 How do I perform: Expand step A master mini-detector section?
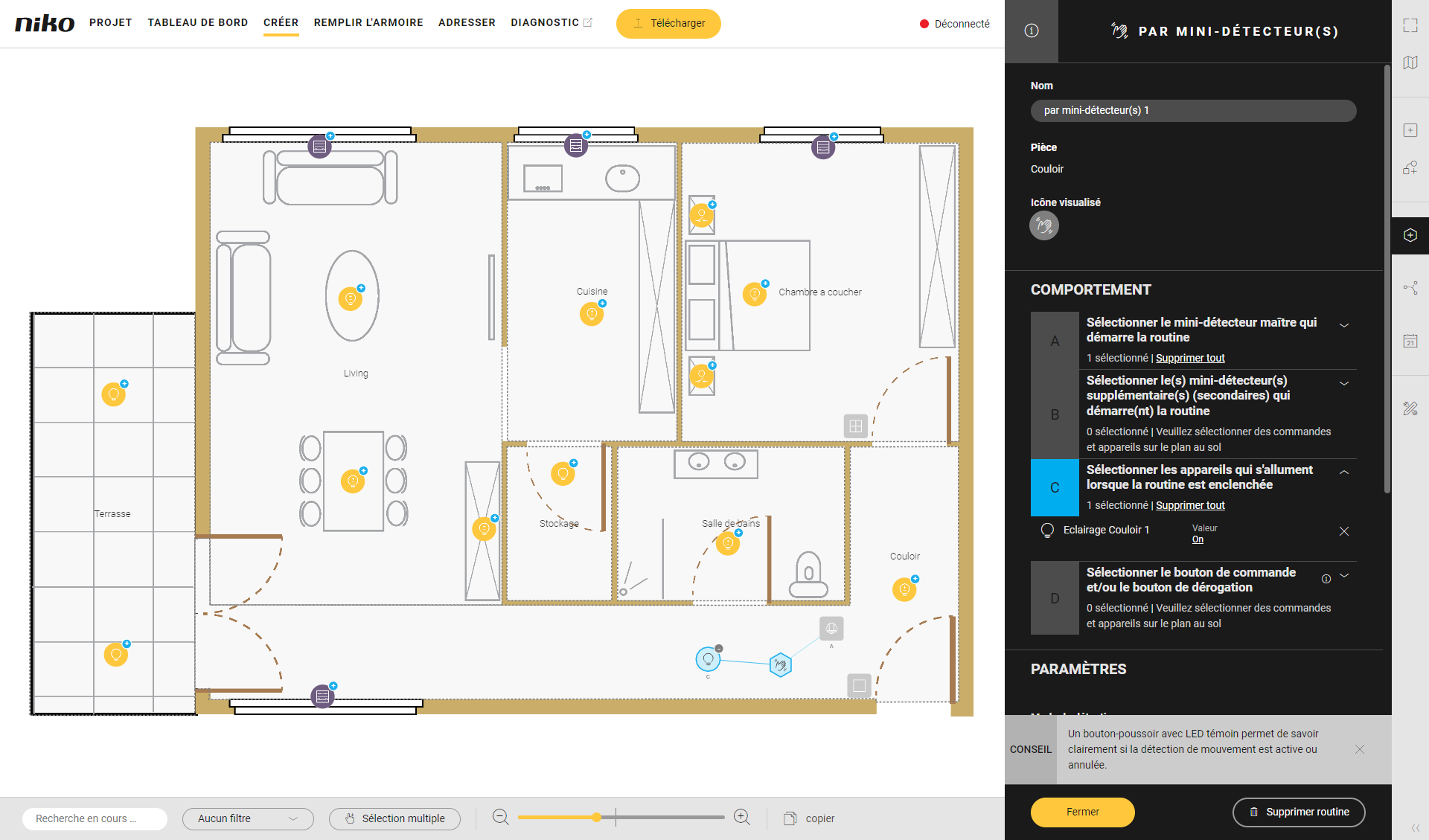tap(1344, 325)
